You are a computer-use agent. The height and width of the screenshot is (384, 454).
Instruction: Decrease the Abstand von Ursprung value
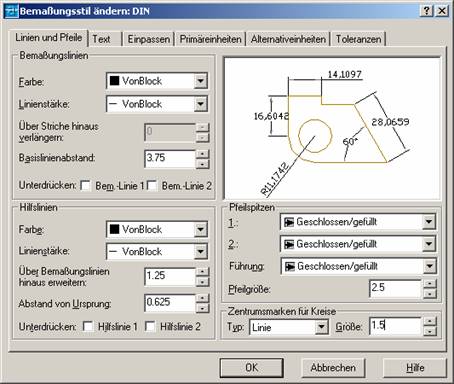tap(202, 308)
